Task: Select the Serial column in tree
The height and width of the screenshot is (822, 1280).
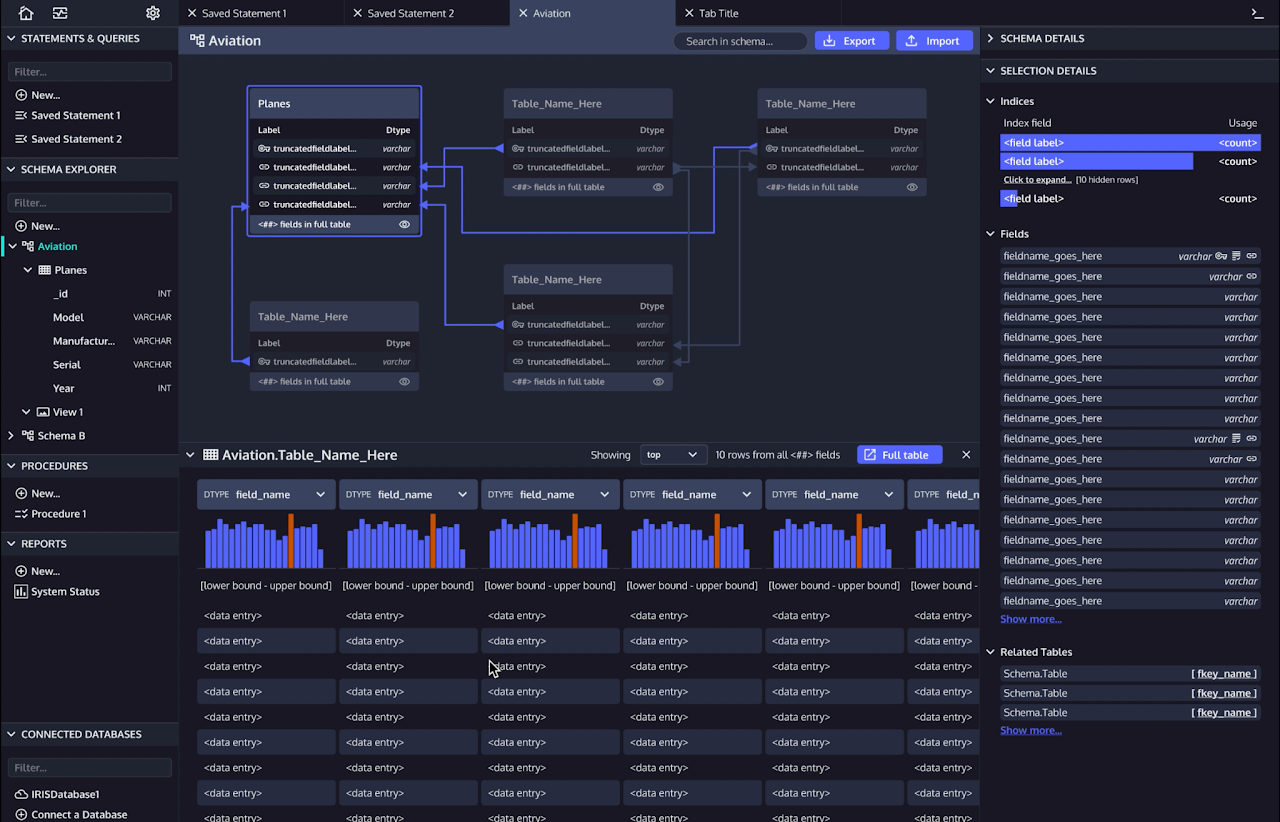Action: pyautogui.click(x=67, y=365)
